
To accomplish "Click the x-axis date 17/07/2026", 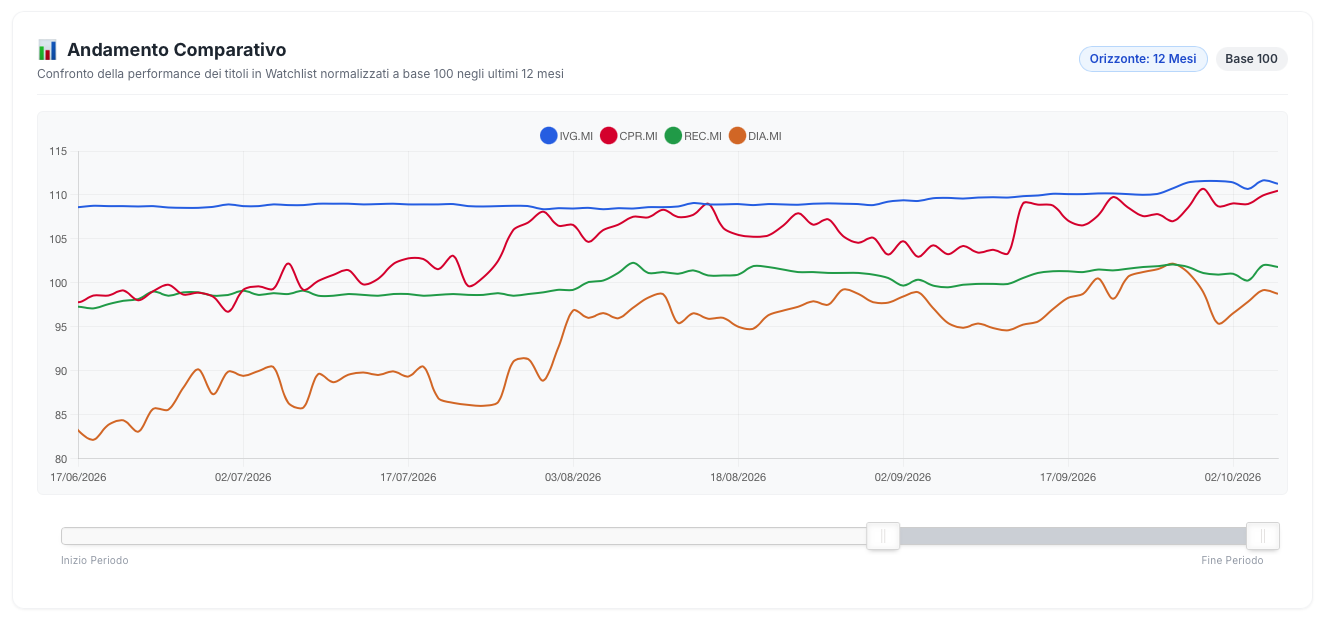I will coord(408,477).
